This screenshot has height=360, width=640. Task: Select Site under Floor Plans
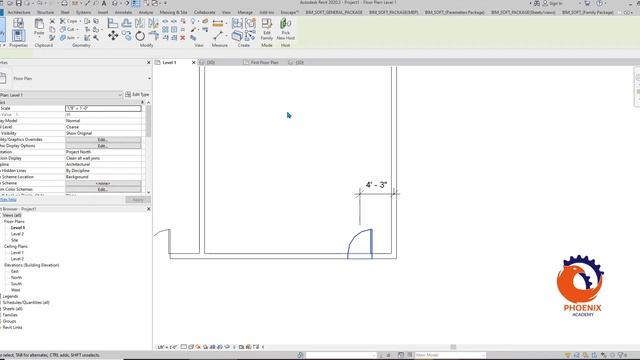[x=14, y=240]
